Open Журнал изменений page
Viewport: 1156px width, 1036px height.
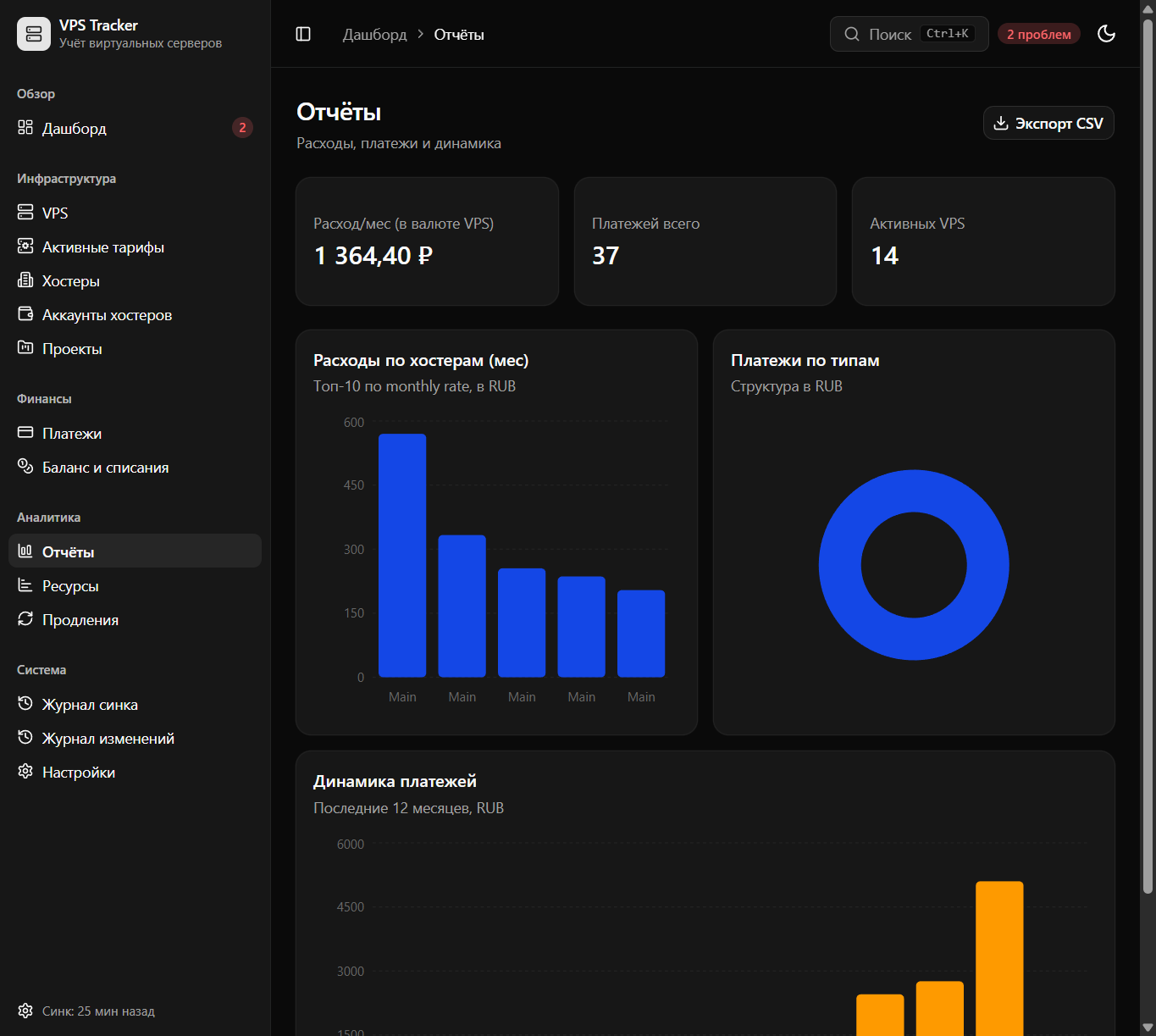point(135,738)
